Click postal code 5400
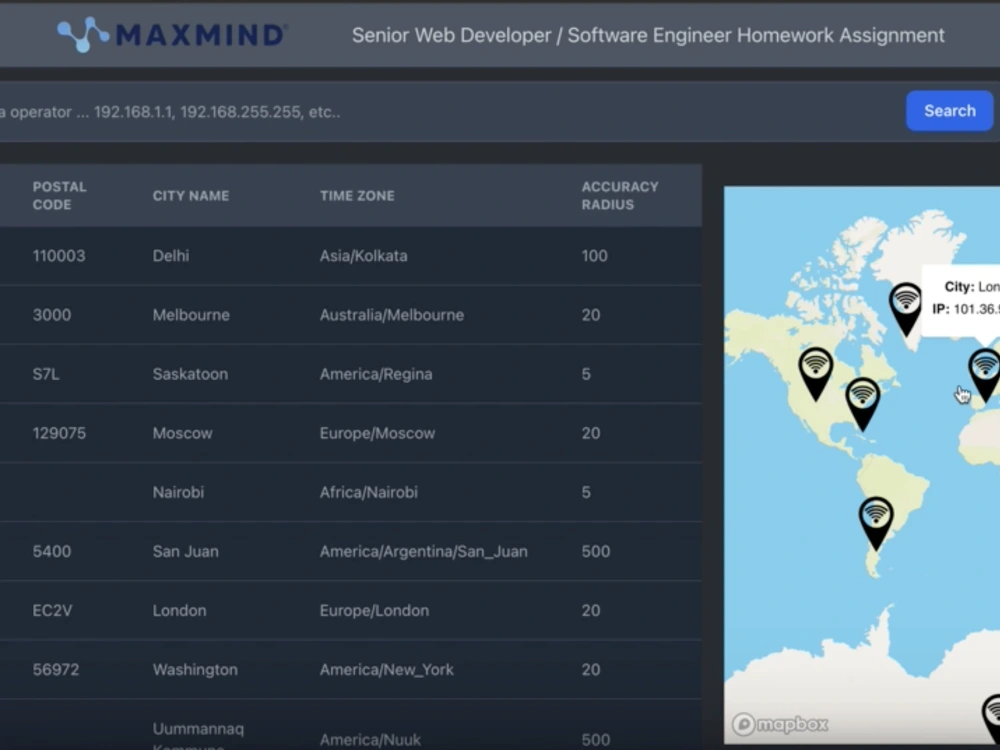The image size is (1000, 750). coord(52,552)
